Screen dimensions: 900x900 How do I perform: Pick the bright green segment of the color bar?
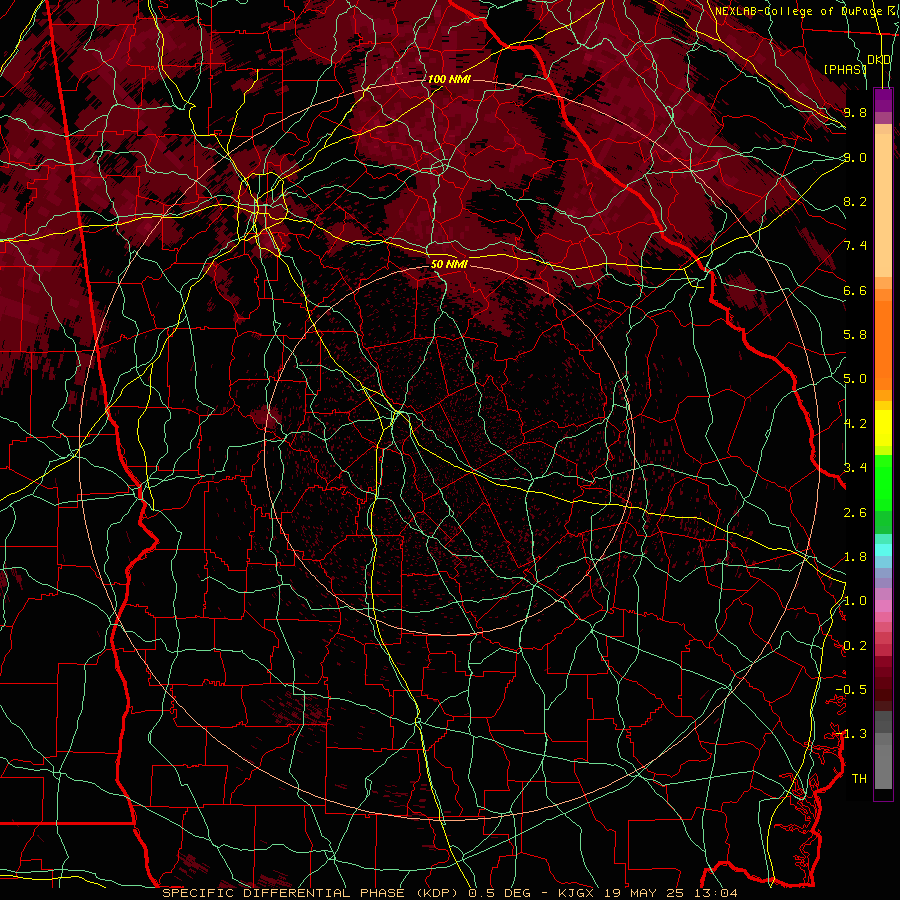[x=883, y=483]
